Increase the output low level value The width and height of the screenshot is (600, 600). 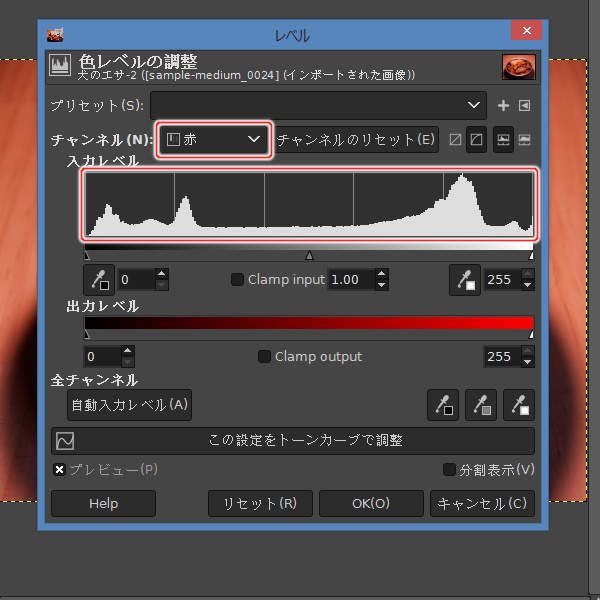pos(128,351)
